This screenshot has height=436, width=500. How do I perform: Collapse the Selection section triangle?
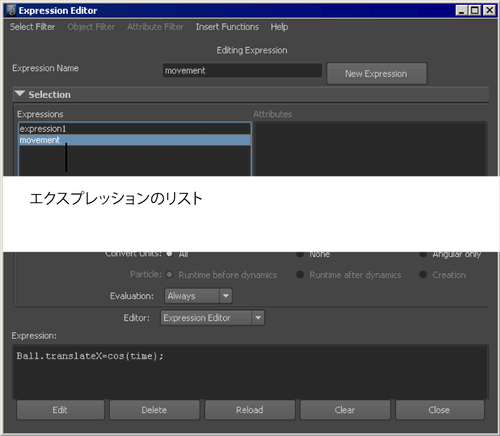point(20,94)
